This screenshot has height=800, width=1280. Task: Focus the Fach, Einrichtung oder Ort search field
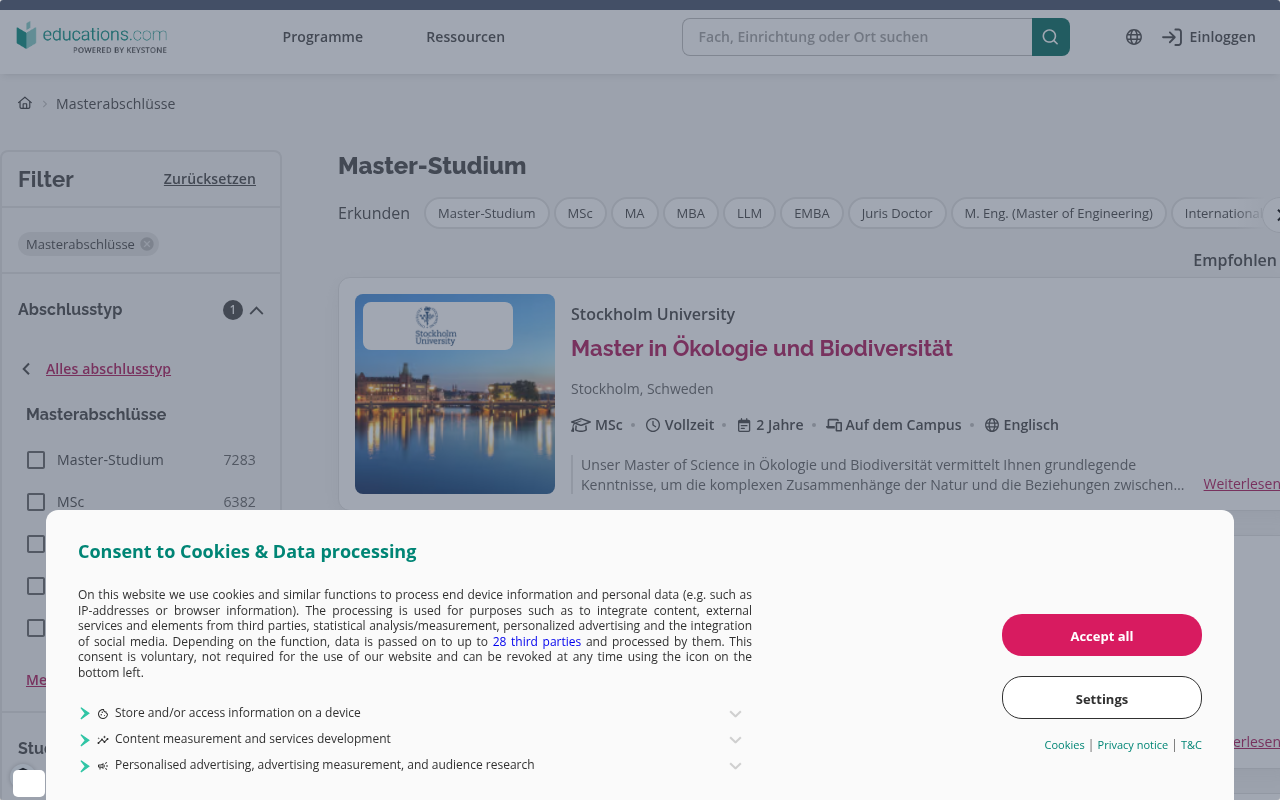[x=857, y=37]
